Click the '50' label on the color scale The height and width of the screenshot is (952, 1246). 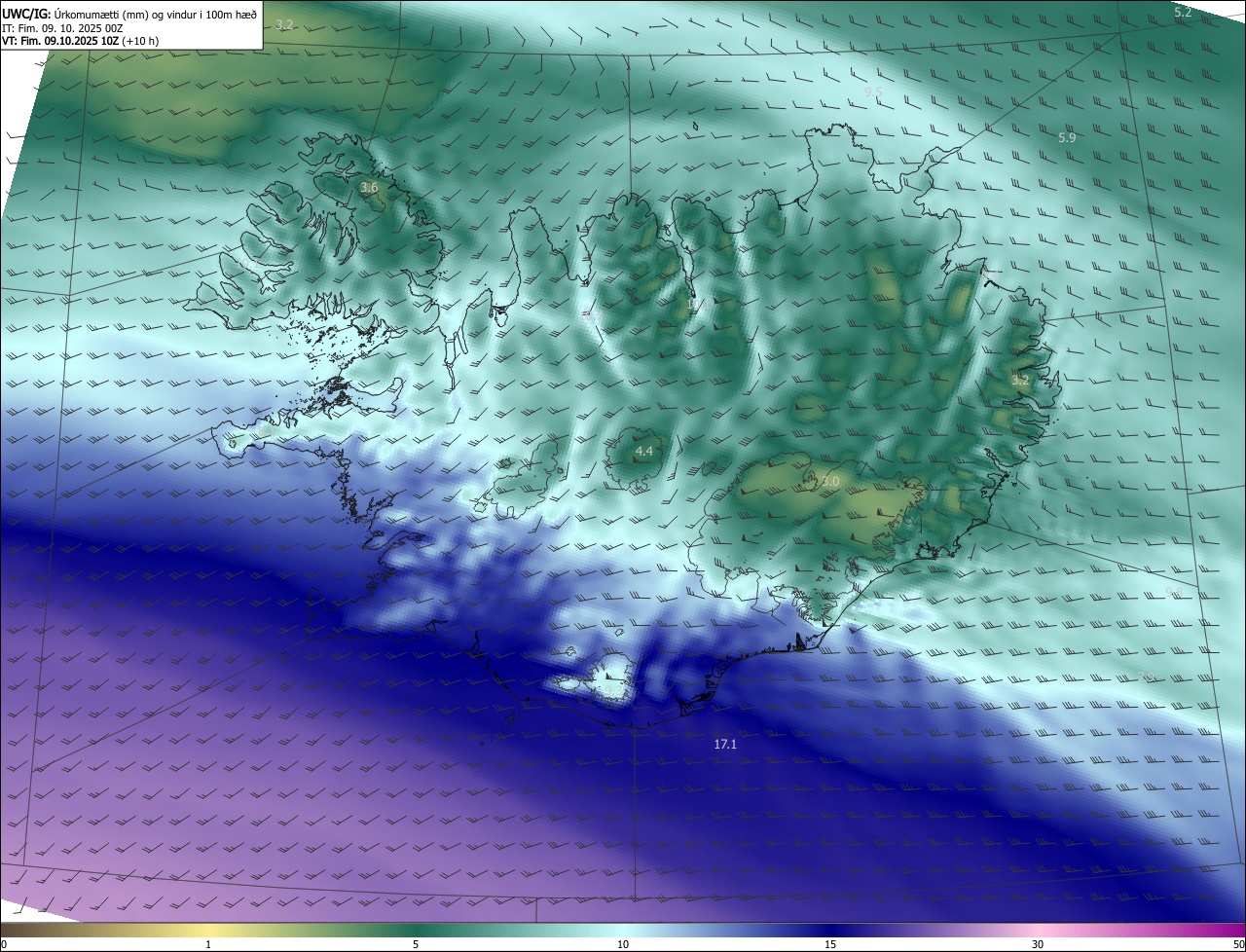[x=1238, y=944]
